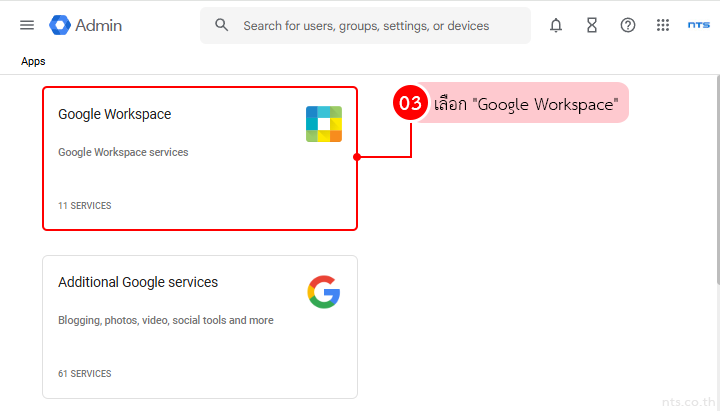Viewport: 720px width, 411px height.
Task: Click the red "03" step badge
Action: click(x=410, y=103)
